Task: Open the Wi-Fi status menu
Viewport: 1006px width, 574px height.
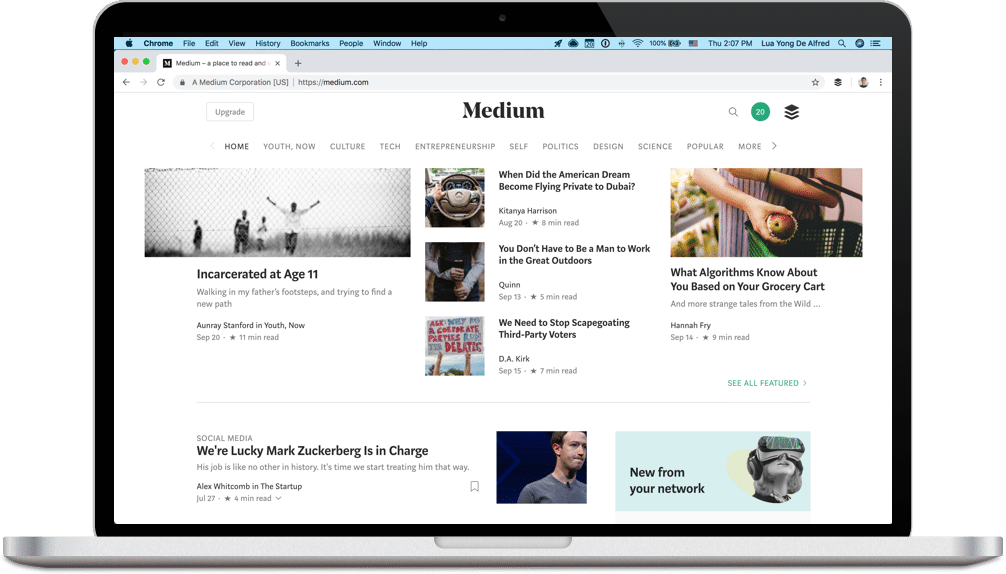Action: pos(637,43)
